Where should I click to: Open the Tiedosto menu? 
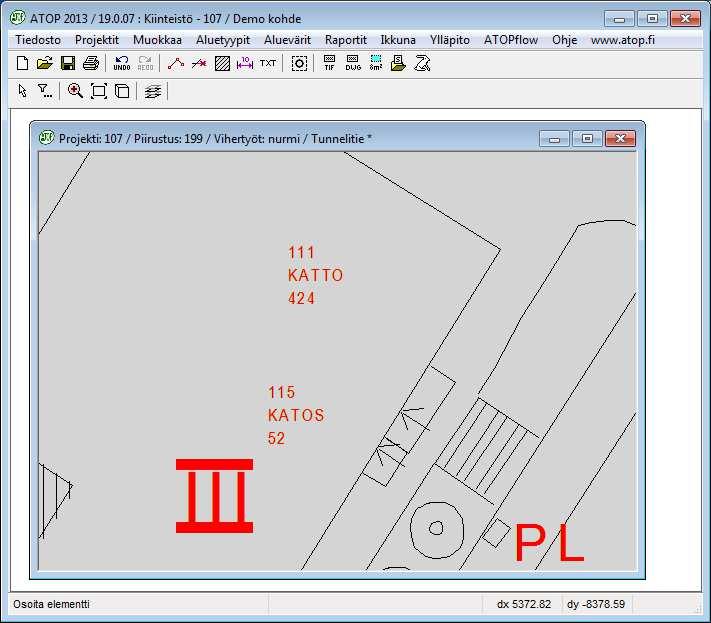tap(38, 40)
